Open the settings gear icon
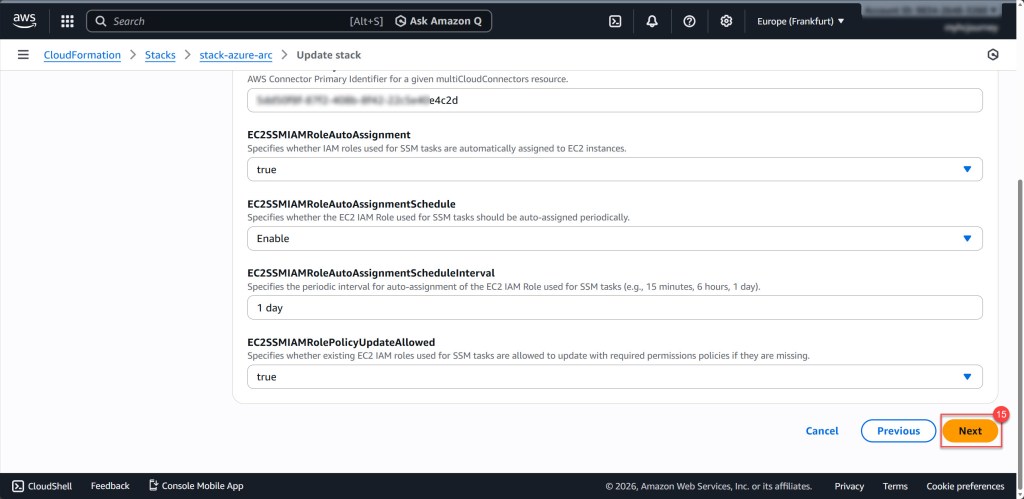 click(x=726, y=21)
